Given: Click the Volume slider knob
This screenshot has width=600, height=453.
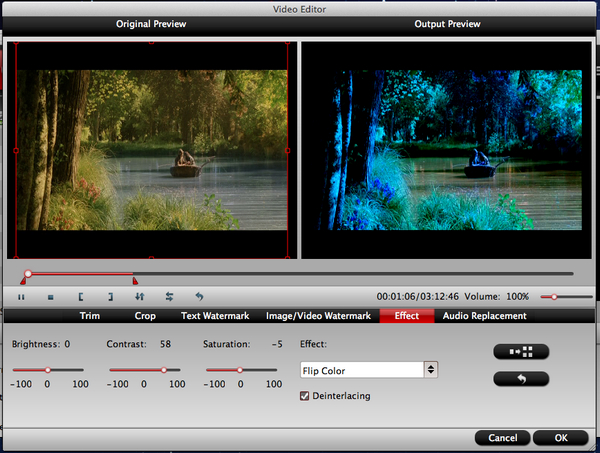Looking at the screenshot, I should pyautogui.click(x=554, y=297).
